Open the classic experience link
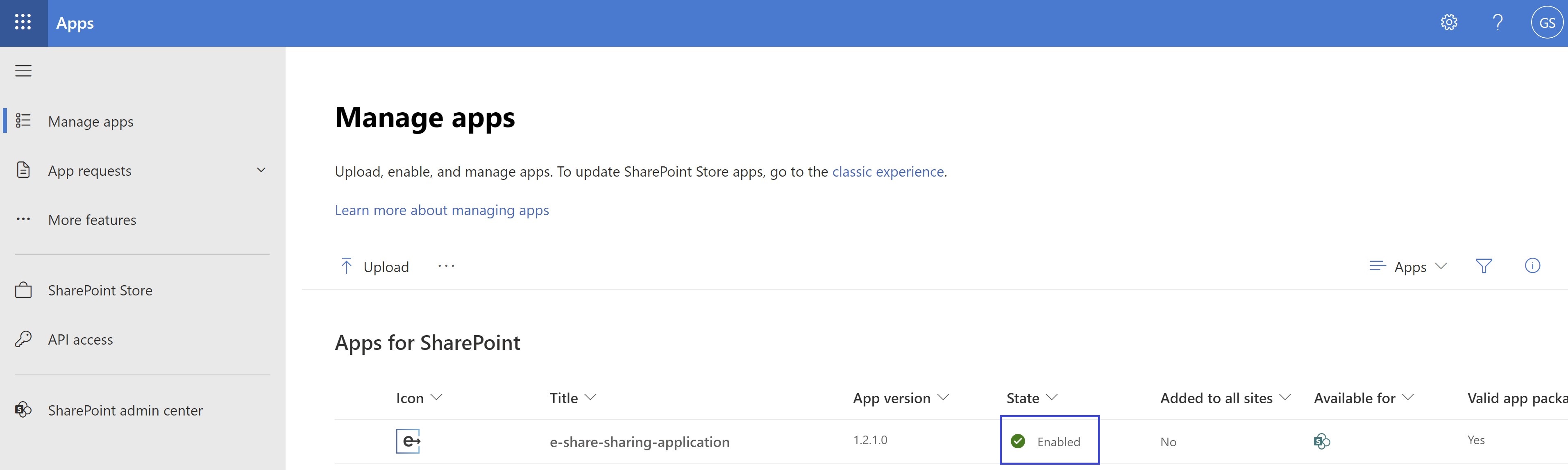1568x470 pixels. click(x=887, y=172)
